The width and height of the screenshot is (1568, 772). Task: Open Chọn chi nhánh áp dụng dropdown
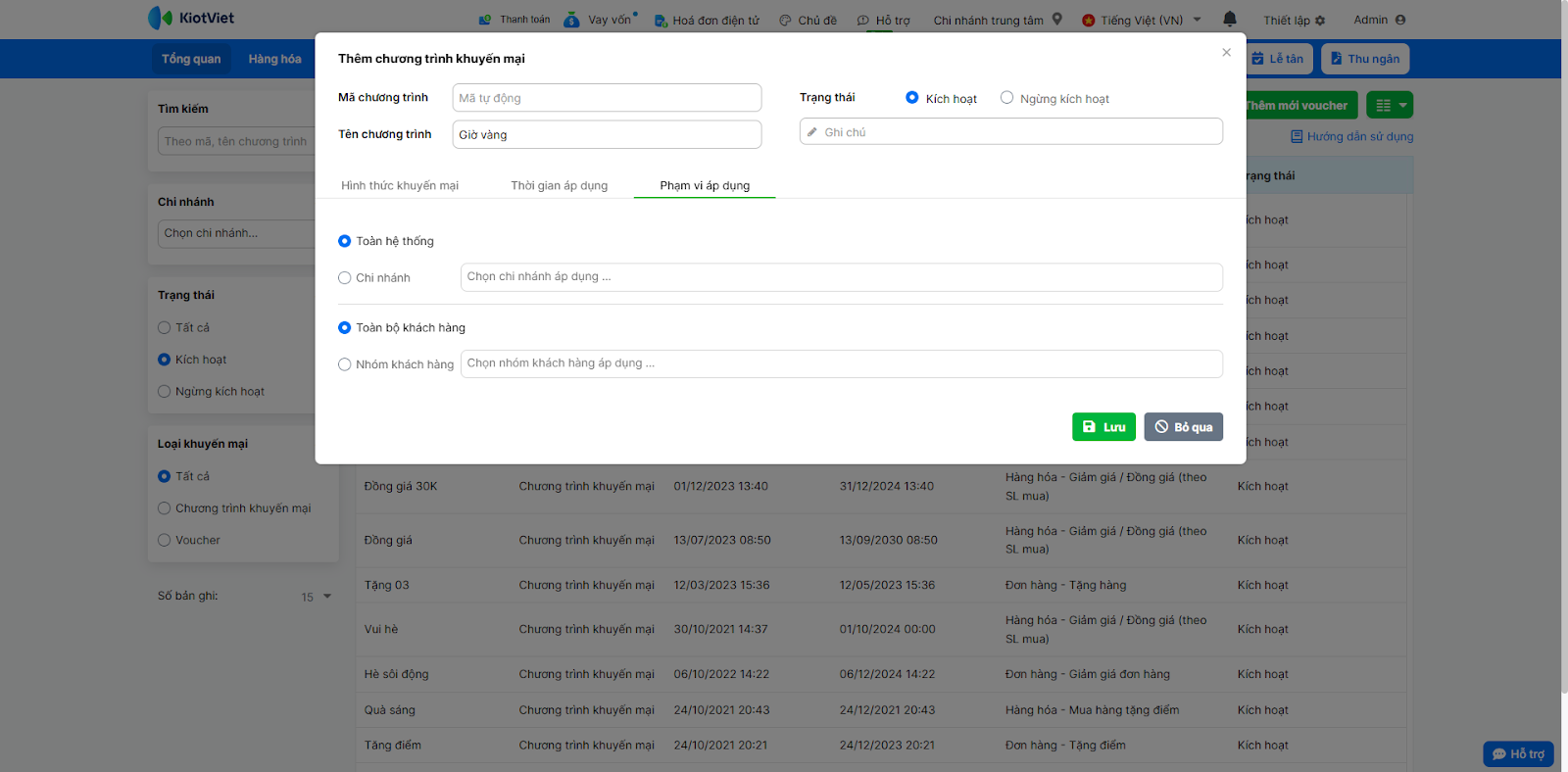tap(841, 277)
